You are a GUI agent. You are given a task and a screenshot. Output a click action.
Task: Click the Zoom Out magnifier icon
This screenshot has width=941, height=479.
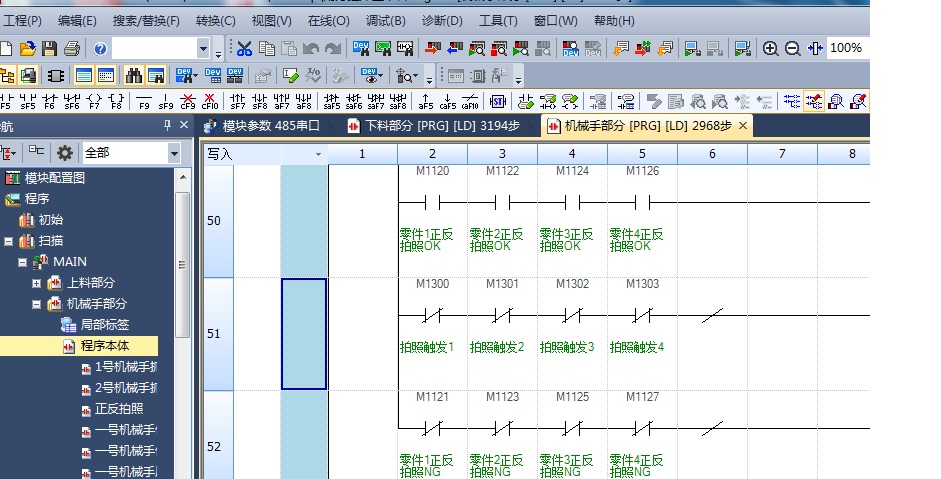coord(792,48)
